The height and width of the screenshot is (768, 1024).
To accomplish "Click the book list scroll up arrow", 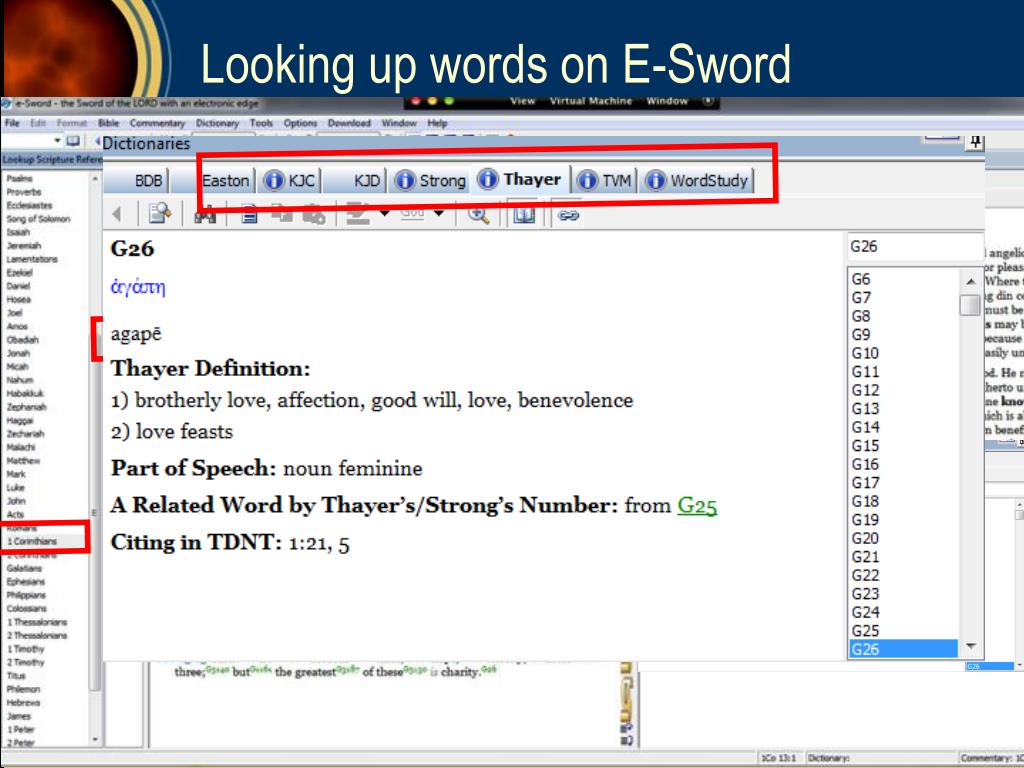I will click(95, 178).
